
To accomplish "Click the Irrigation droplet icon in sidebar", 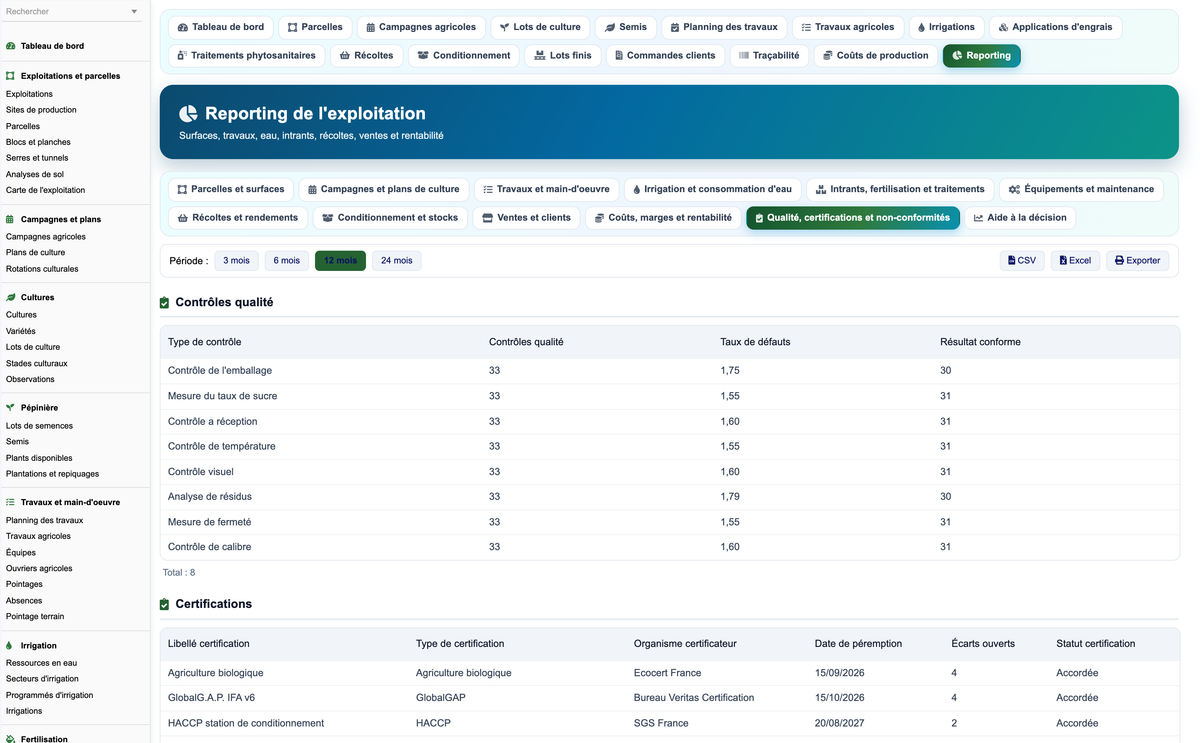I will point(10,646).
